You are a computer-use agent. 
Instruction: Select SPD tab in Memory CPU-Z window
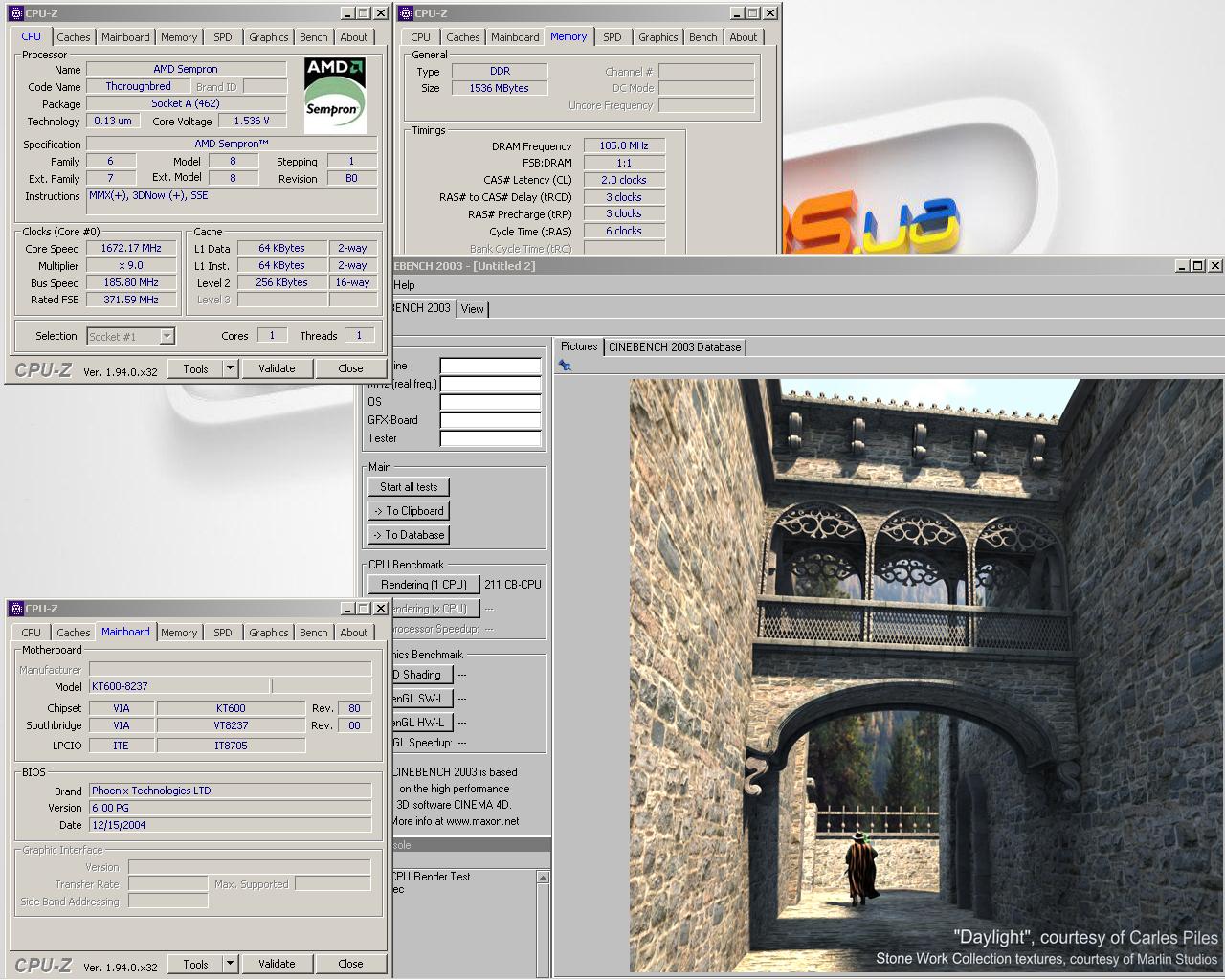point(612,37)
